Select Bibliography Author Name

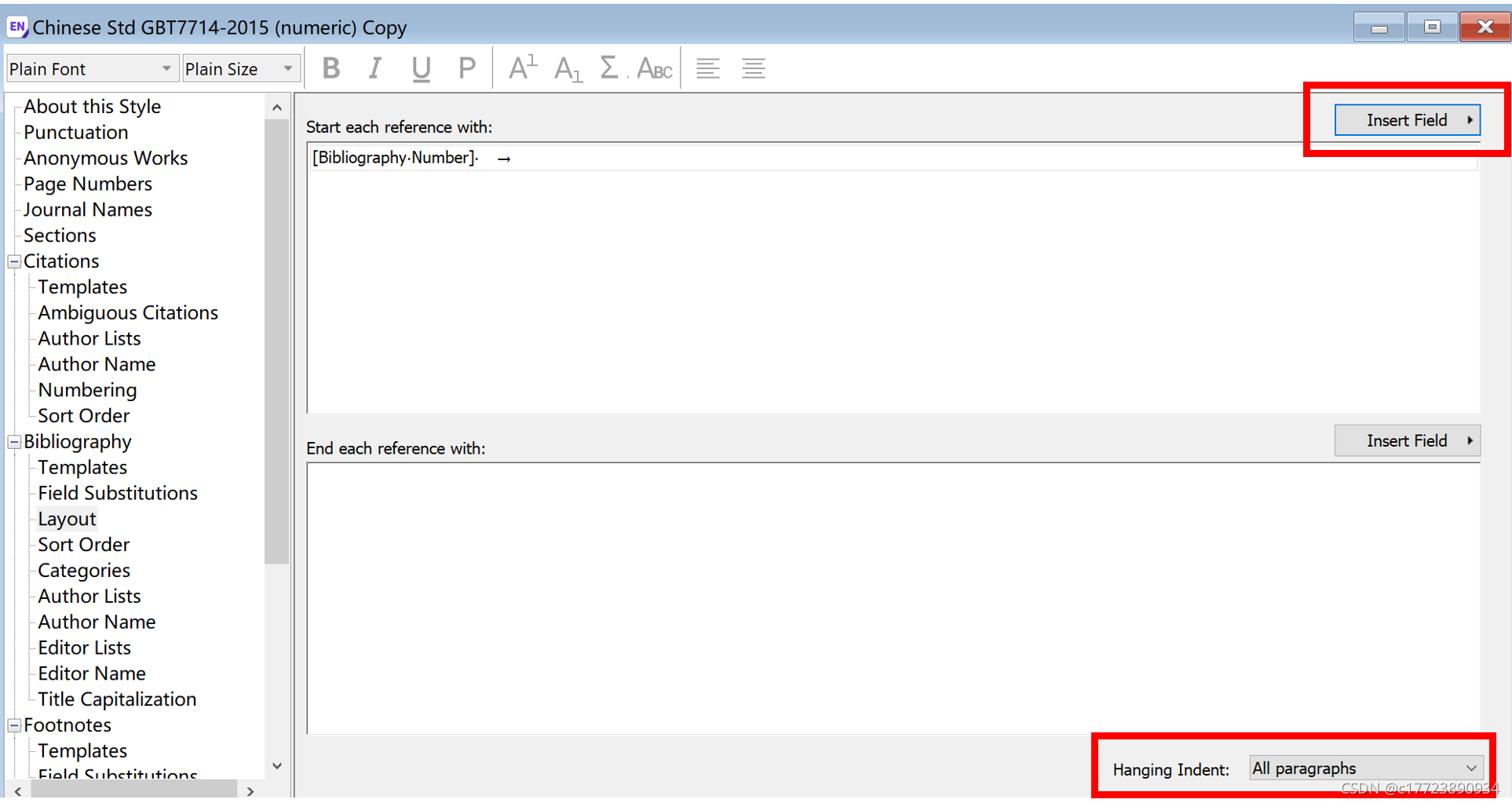coord(97,622)
